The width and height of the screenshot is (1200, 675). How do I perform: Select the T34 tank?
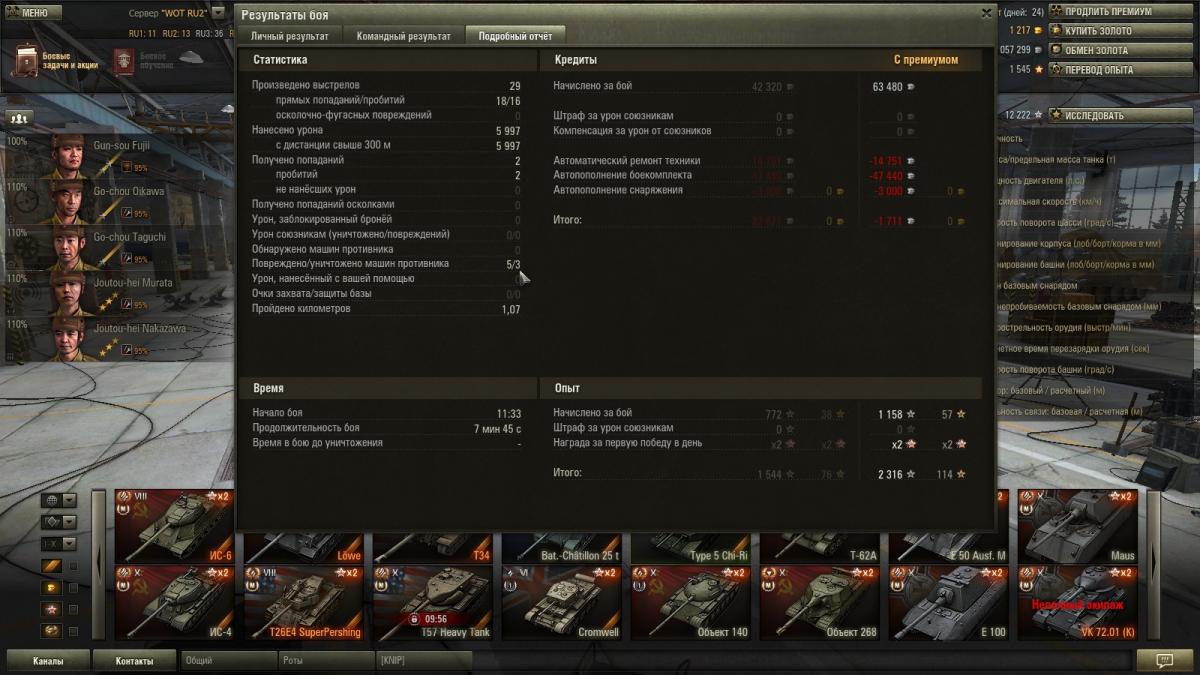click(x=432, y=548)
